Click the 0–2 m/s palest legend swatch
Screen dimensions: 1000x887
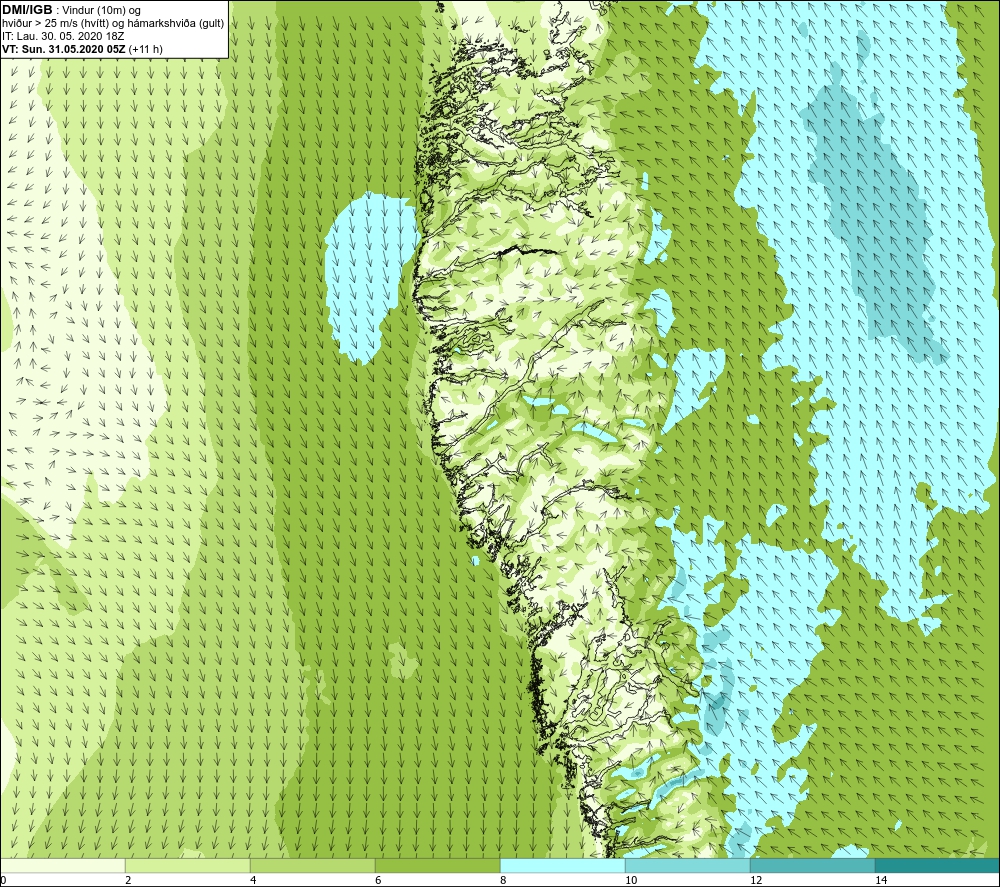[62, 865]
